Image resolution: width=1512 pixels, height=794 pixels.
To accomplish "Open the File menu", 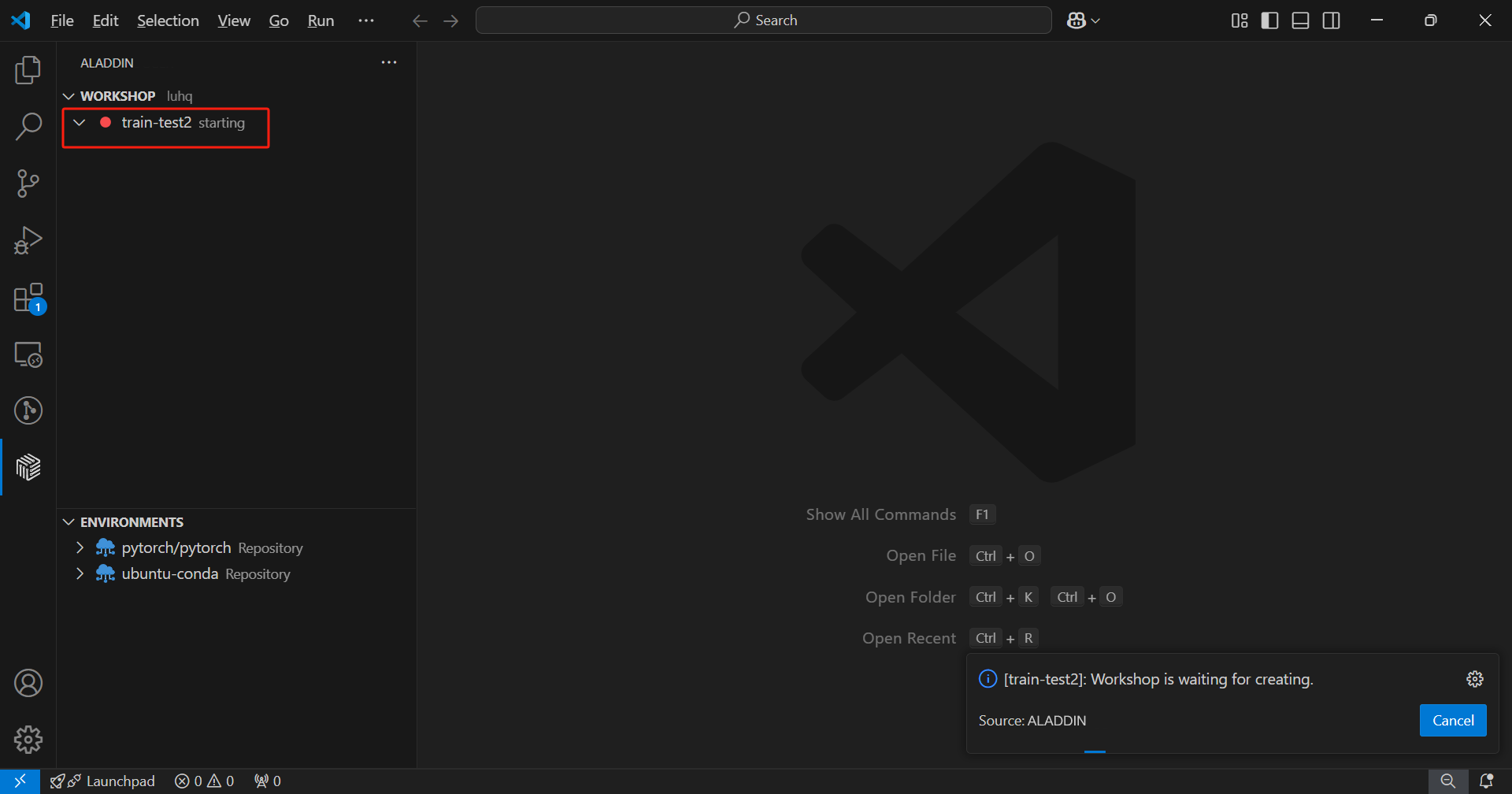I will (61, 20).
